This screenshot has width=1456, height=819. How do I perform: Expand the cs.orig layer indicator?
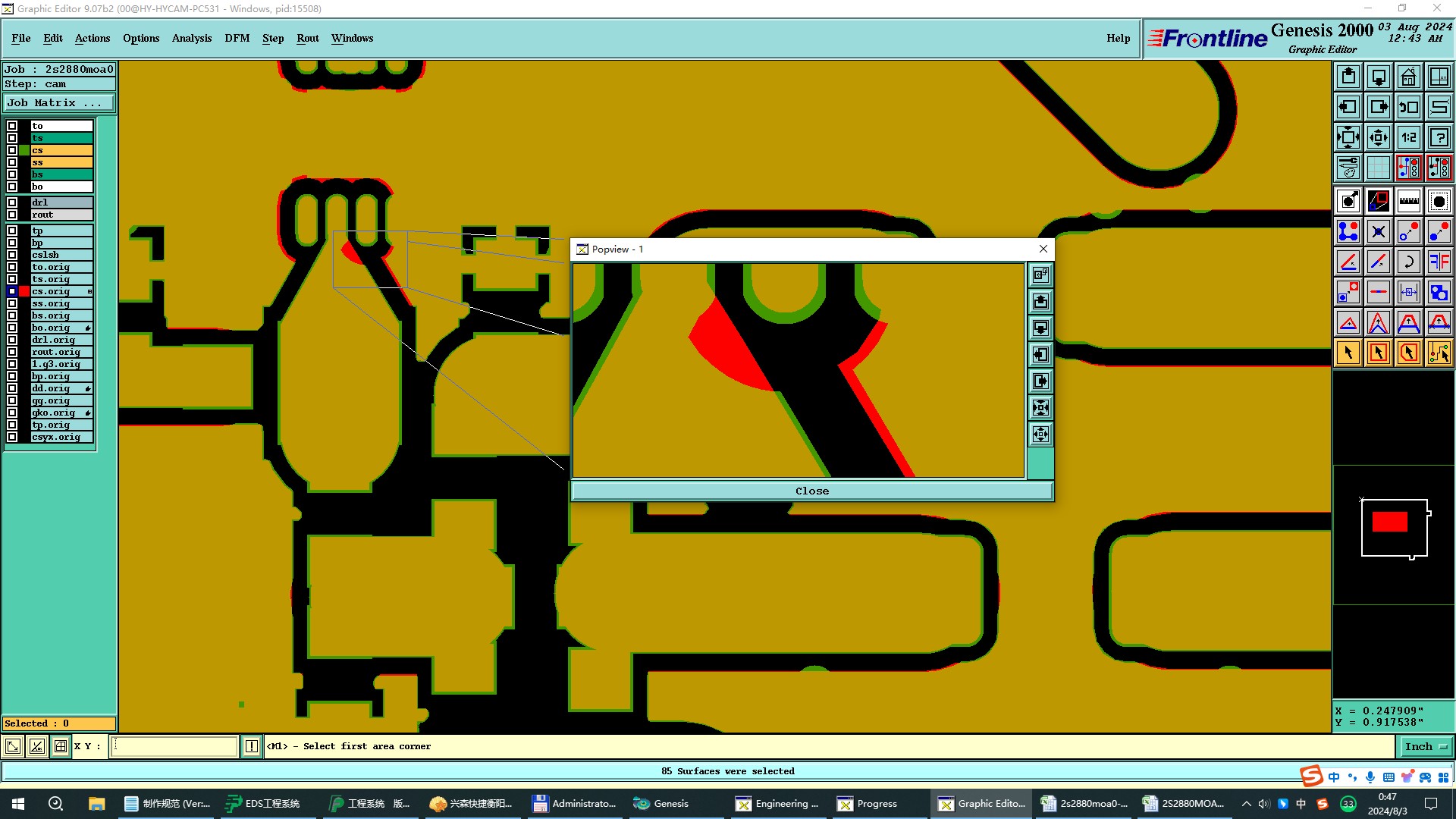pos(89,291)
